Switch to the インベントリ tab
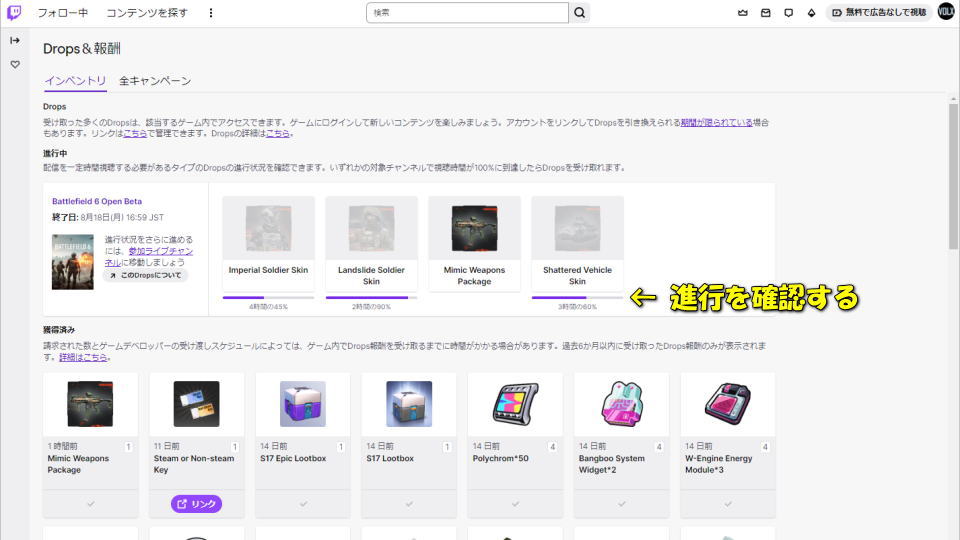This screenshot has width=960, height=540. point(75,81)
